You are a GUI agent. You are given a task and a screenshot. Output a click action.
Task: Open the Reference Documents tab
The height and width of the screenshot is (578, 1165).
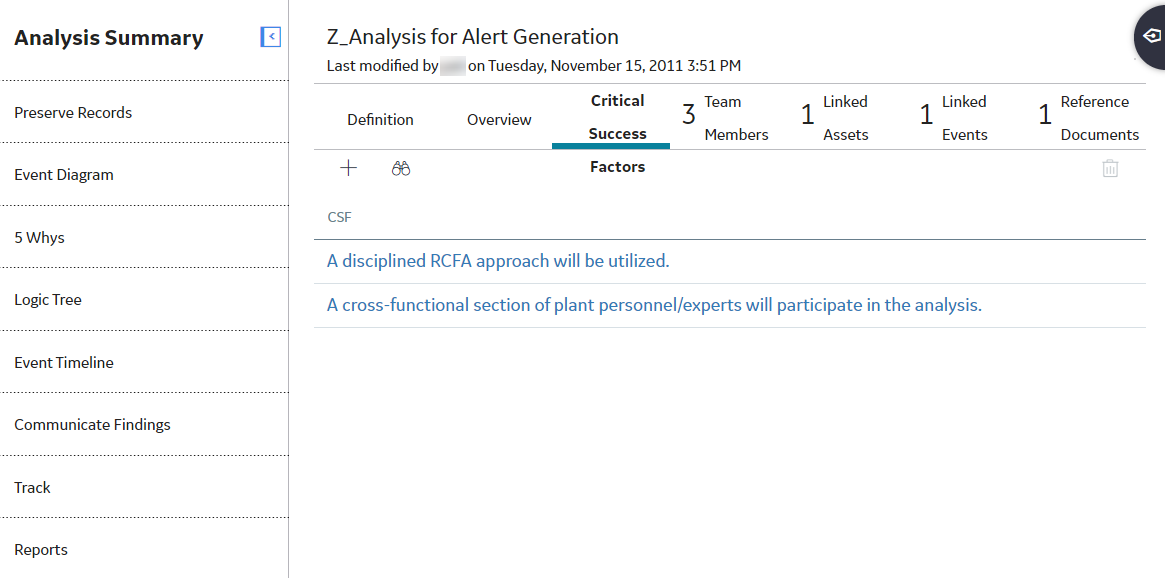pos(1089,118)
